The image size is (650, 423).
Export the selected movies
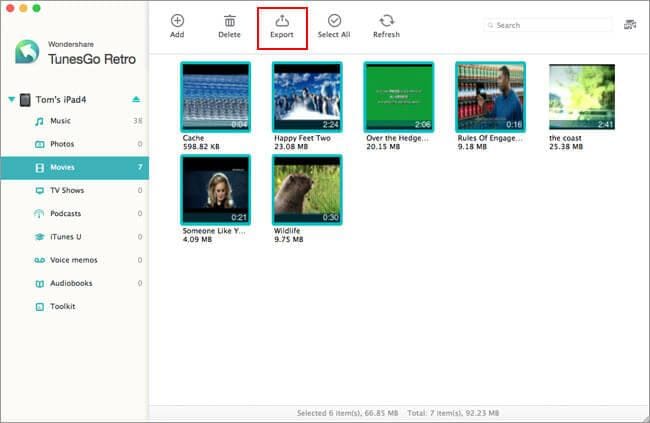tap(282, 27)
